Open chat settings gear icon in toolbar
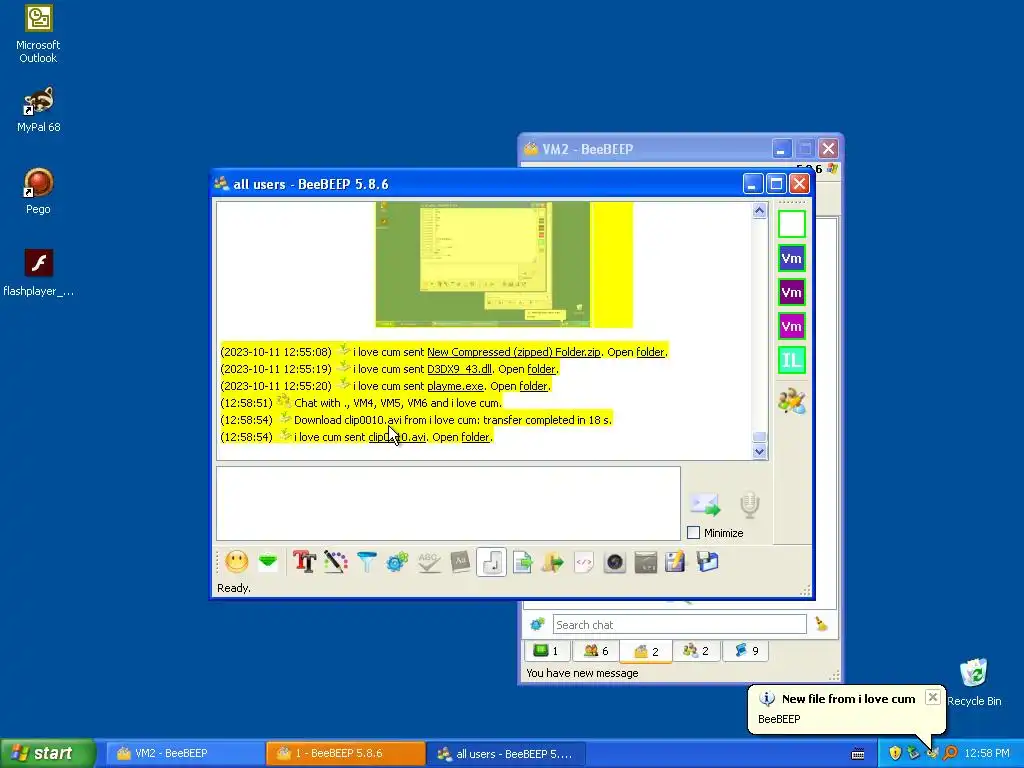Viewport: 1024px width, 768px height. pos(397,562)
